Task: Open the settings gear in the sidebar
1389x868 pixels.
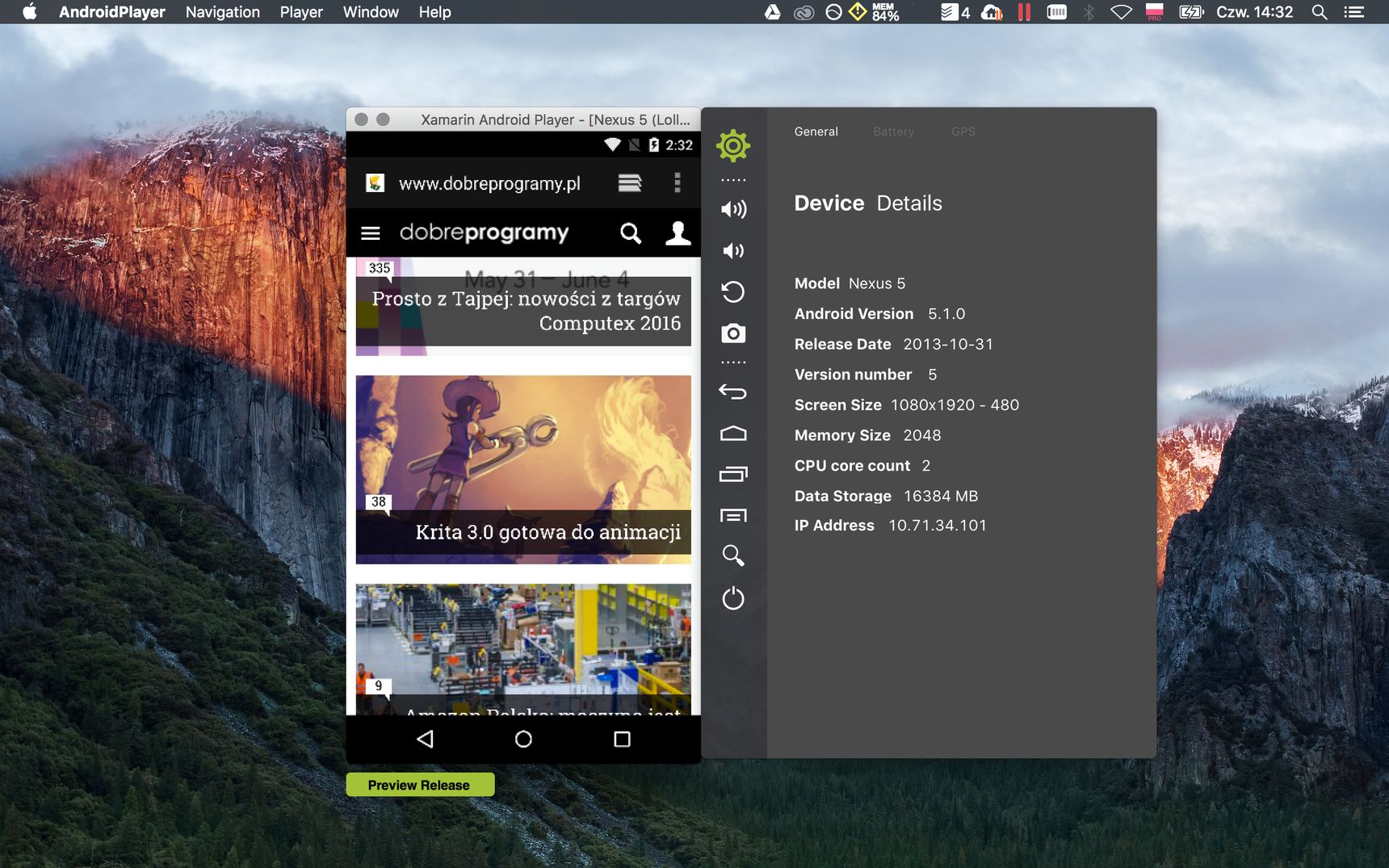Action: [x=733, y=146]
